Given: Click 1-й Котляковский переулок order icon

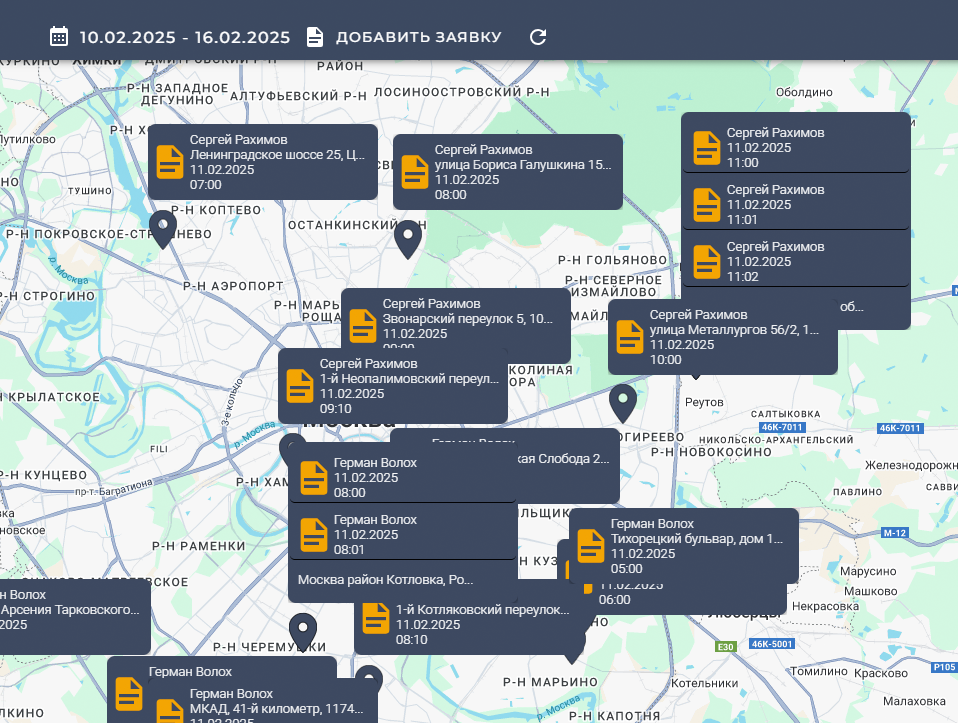Looking at the screenshot, I should [x=376, y=618].
